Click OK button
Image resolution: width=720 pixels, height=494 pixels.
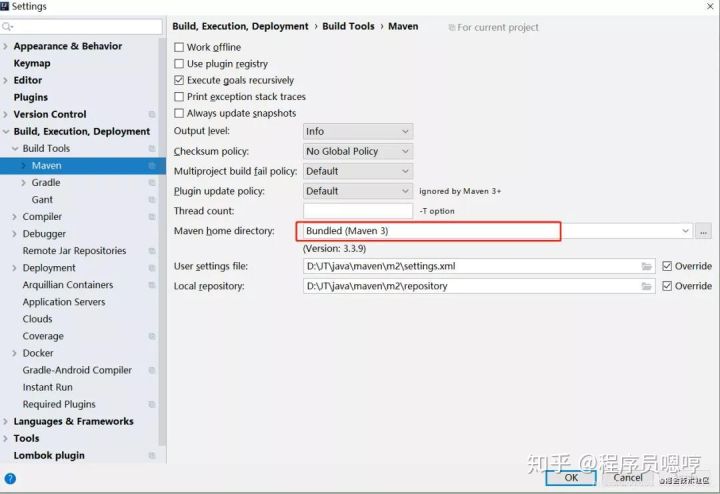click(x=571, y=477)
